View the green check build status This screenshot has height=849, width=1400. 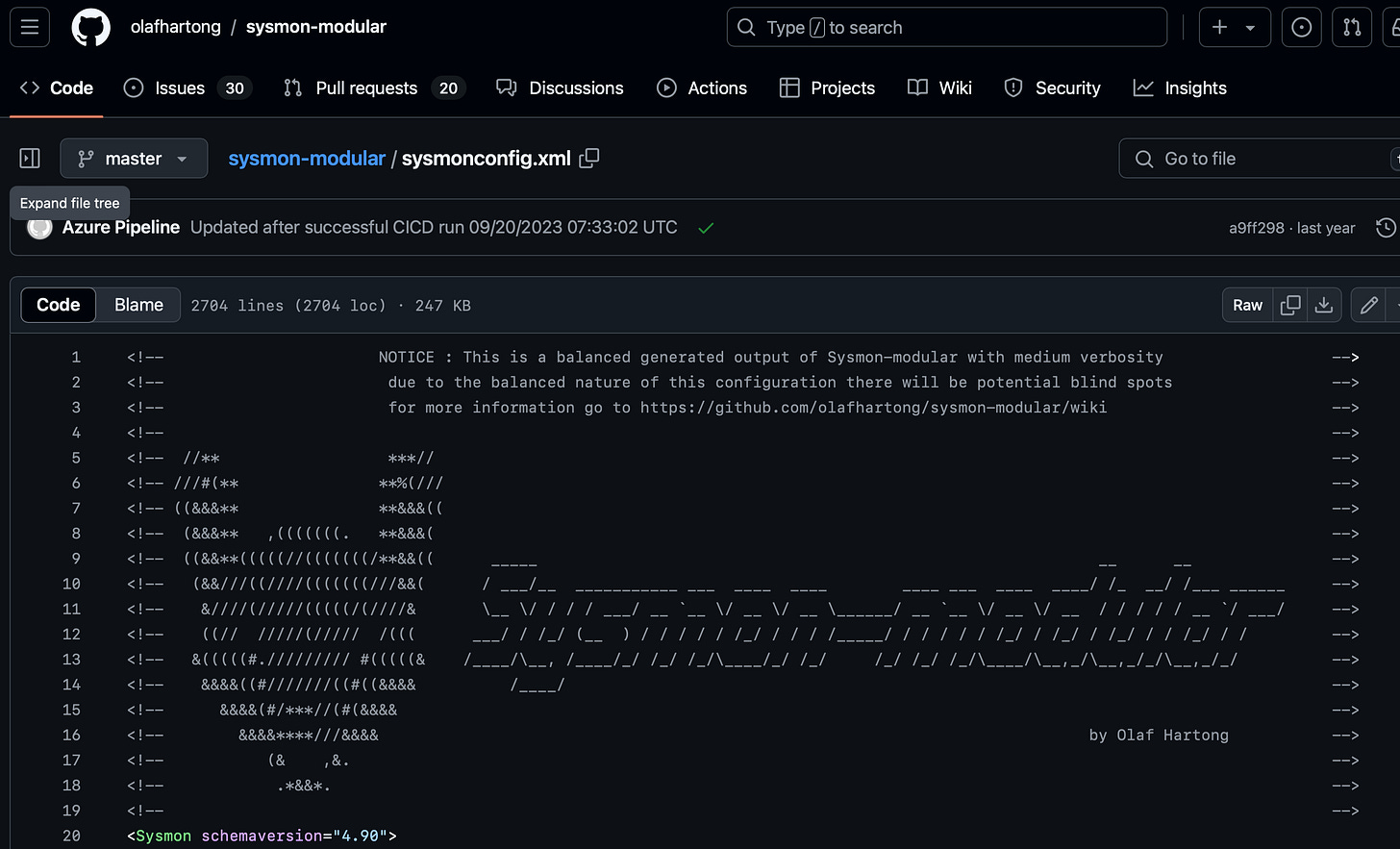coord(706,228)
